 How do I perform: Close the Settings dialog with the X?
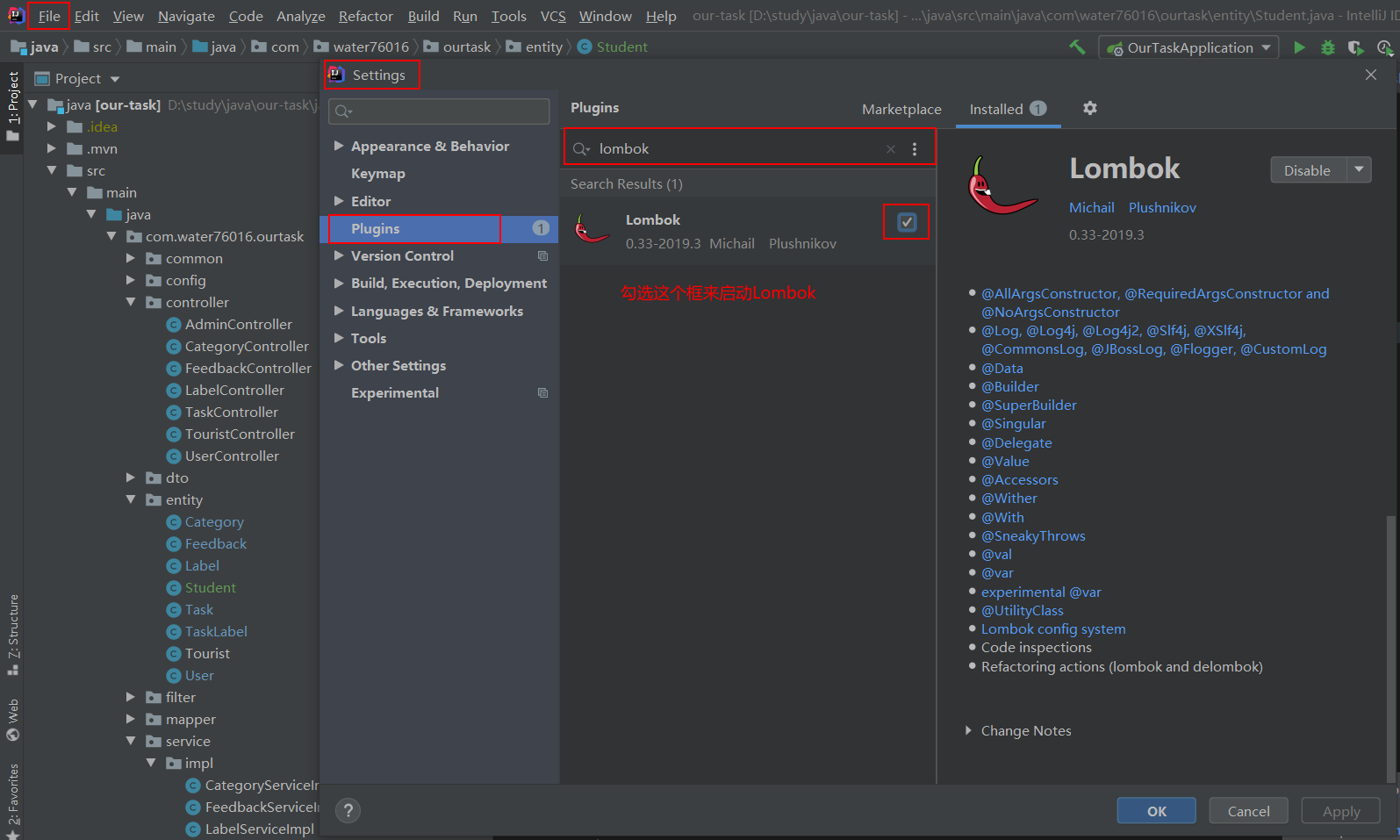click(1371, 75)
